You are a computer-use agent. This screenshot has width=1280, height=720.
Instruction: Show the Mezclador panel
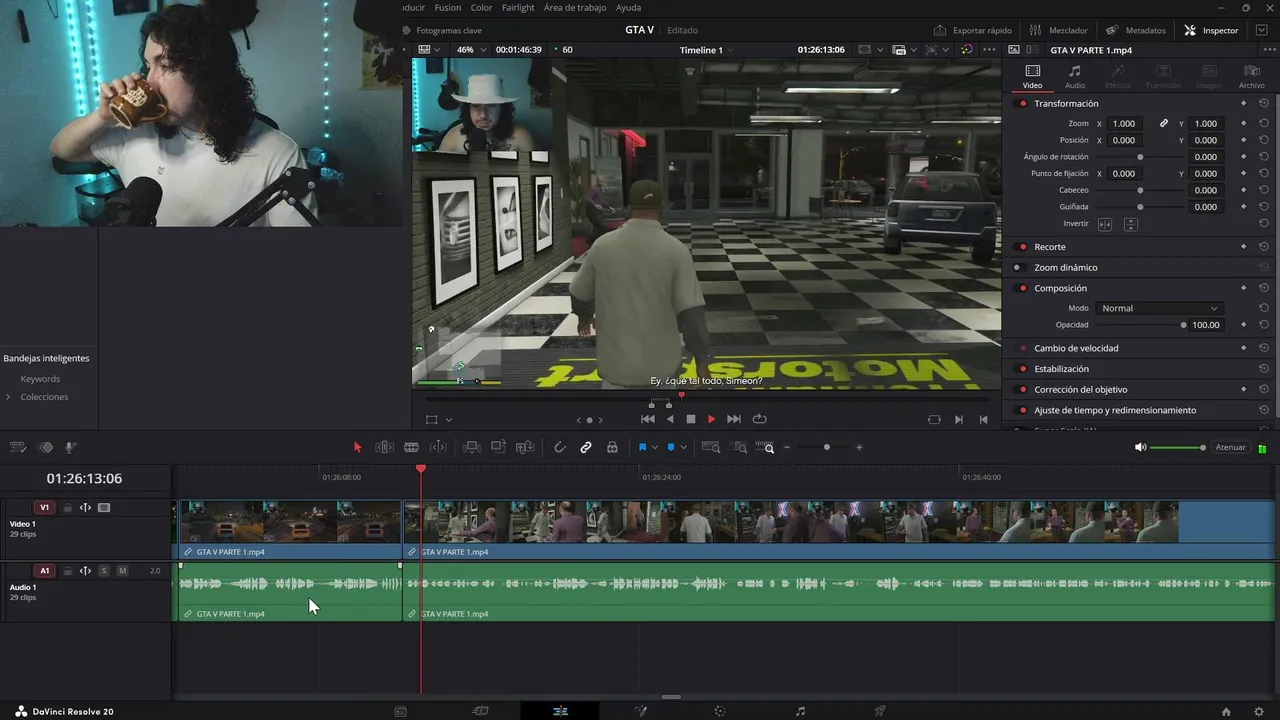click(x=1059, y=30)
